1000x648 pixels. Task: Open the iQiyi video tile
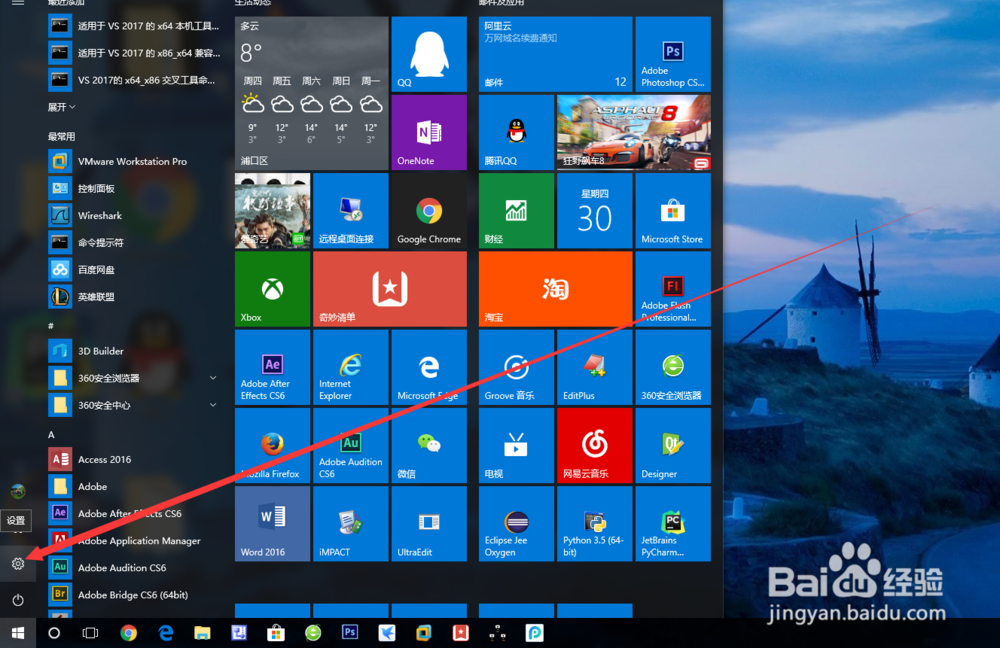[272, 210]
